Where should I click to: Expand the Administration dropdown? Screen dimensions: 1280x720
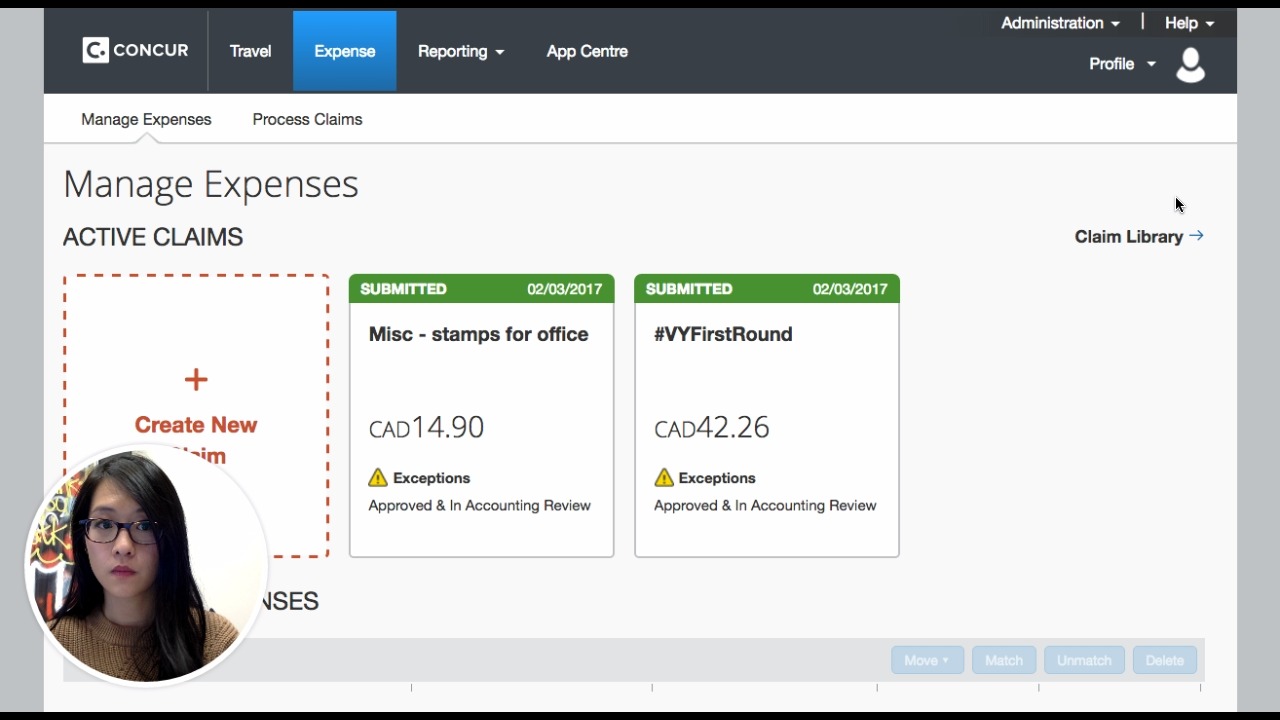click(x=1060, y=23)
